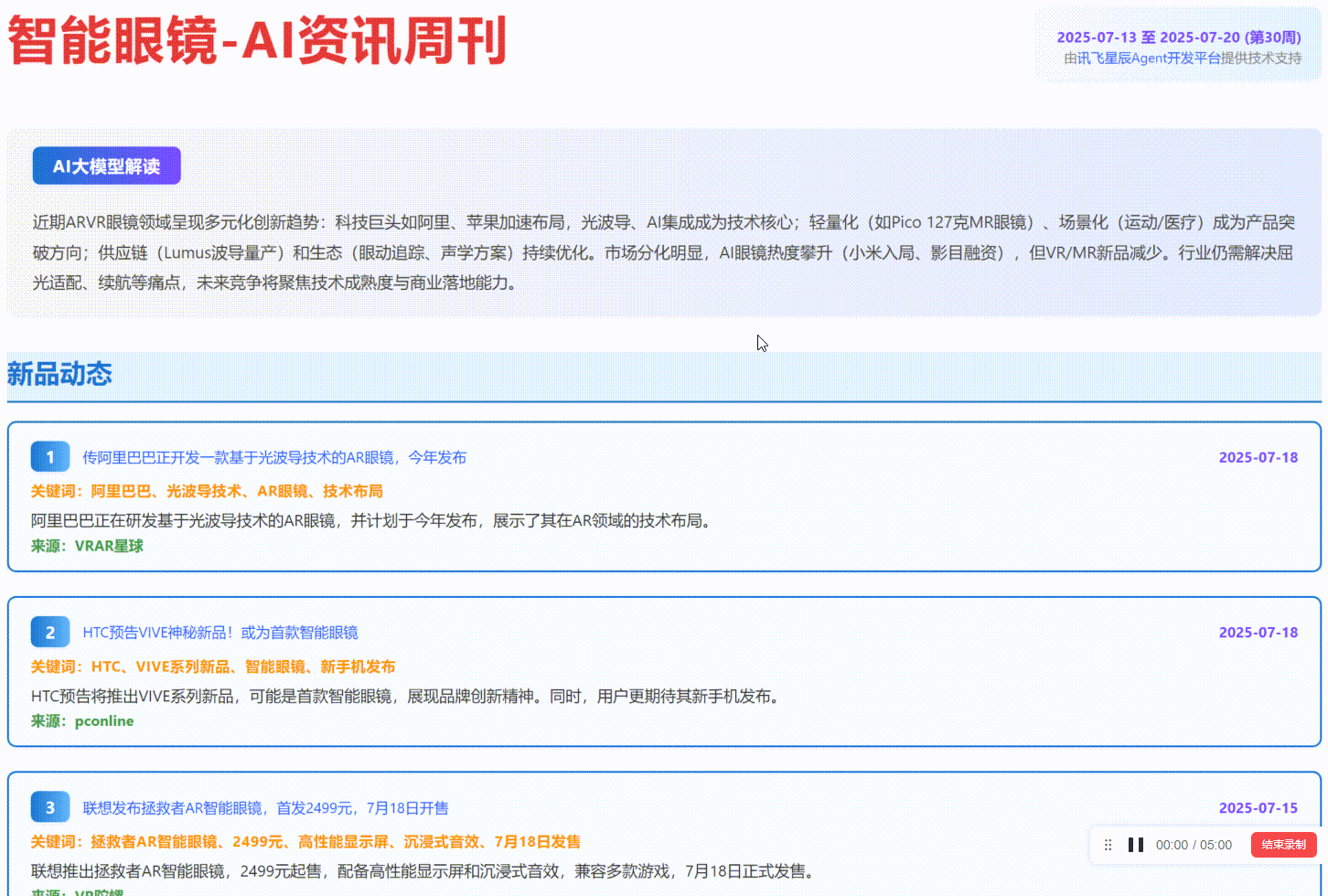Click the Alibaba article date 2025-07-18
The height and width of the screenshot is (896, 1328).
1258,457
